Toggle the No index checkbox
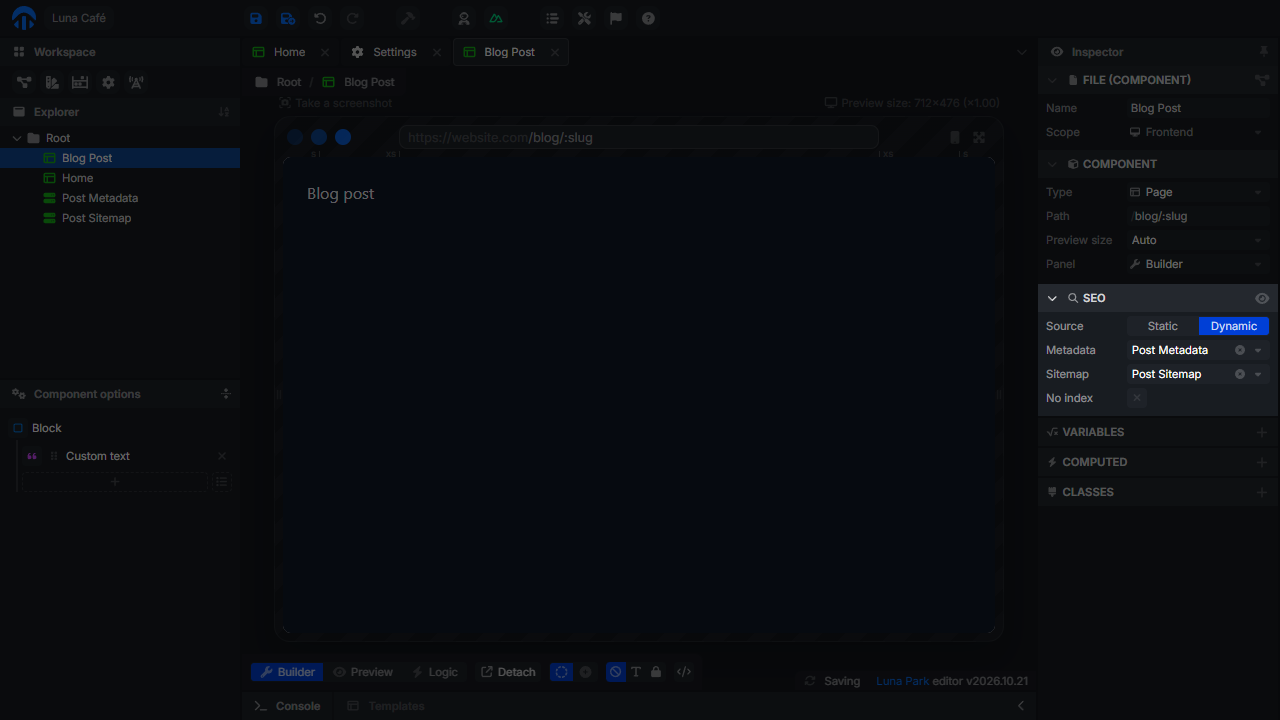This screenshot has width=1280, height=720. [x=1137, y=398]
